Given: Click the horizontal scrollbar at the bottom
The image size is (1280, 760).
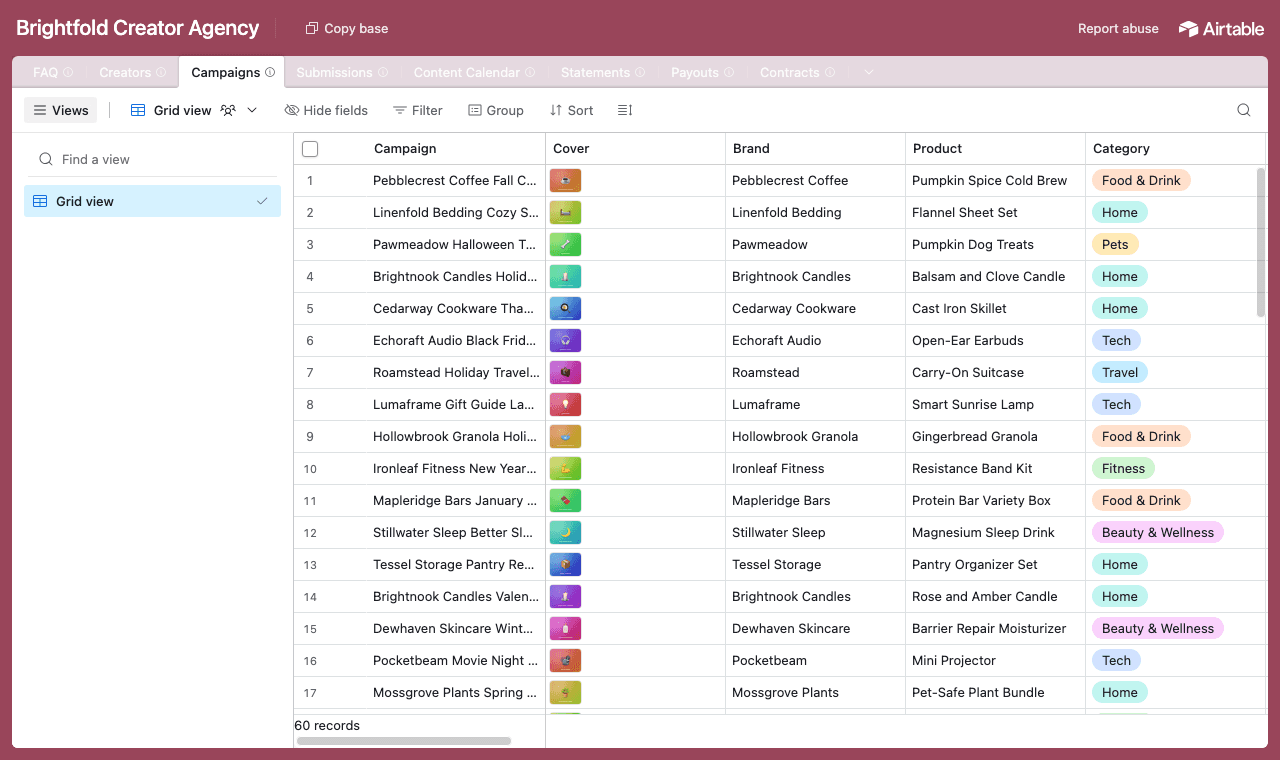Looking at the screenshot, I should point(404,741).
